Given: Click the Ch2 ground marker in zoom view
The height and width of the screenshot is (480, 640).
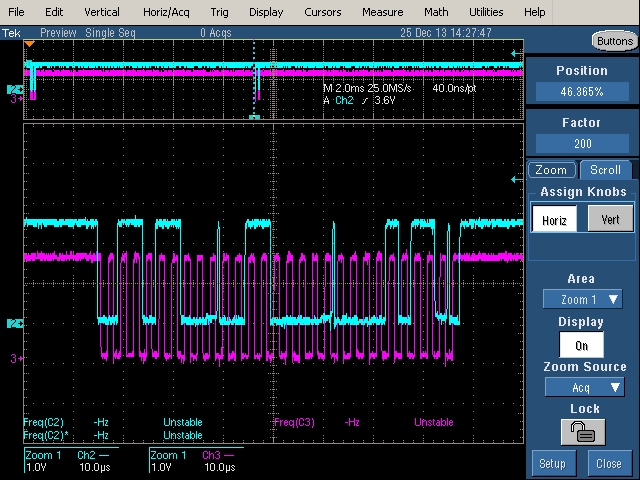Looking at the screenshot, I should tap(16, 324).
